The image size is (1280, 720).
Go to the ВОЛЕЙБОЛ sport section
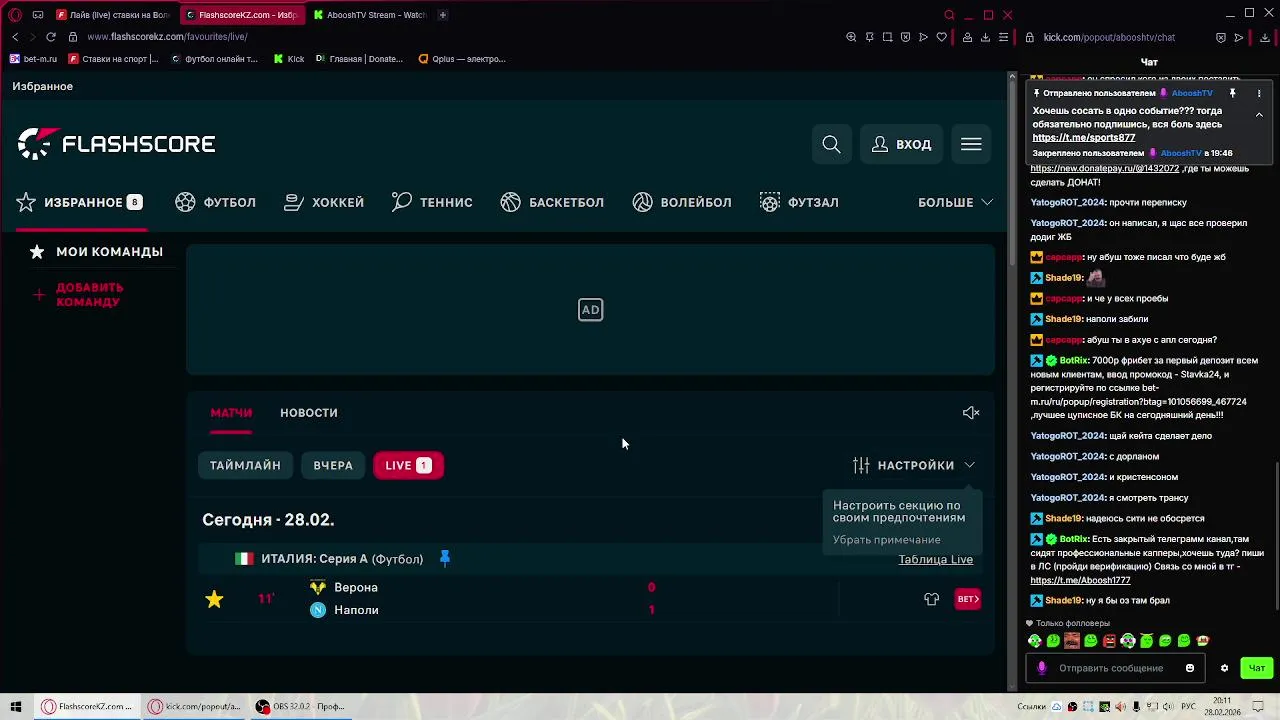[x=682, y=202]
